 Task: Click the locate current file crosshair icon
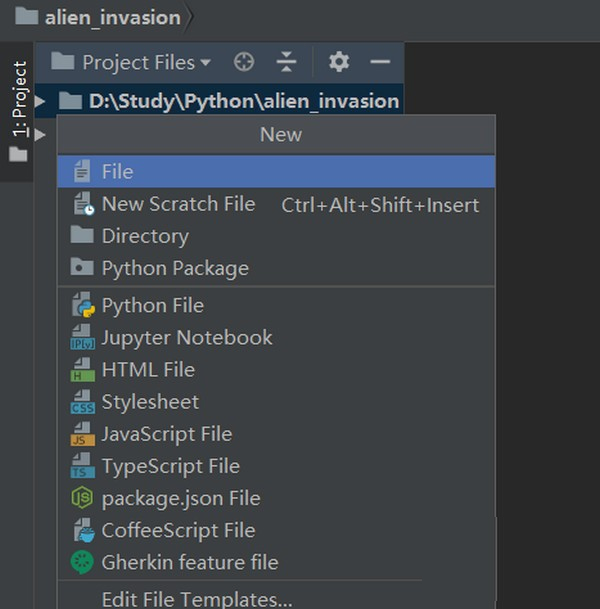(244, 62)
